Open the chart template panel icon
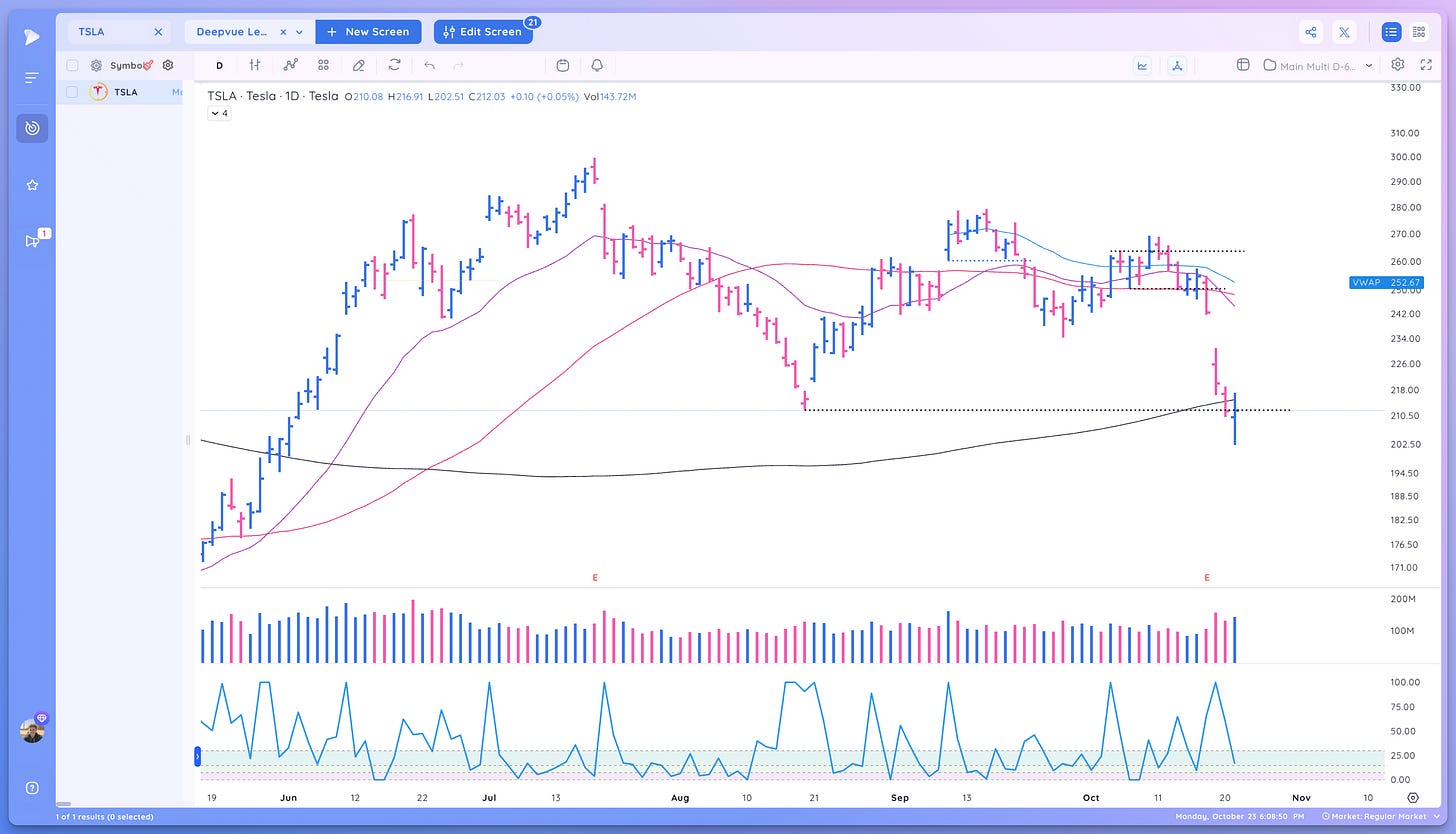Viewport: 1456px width, 834px height. (x=1243, y=65)
